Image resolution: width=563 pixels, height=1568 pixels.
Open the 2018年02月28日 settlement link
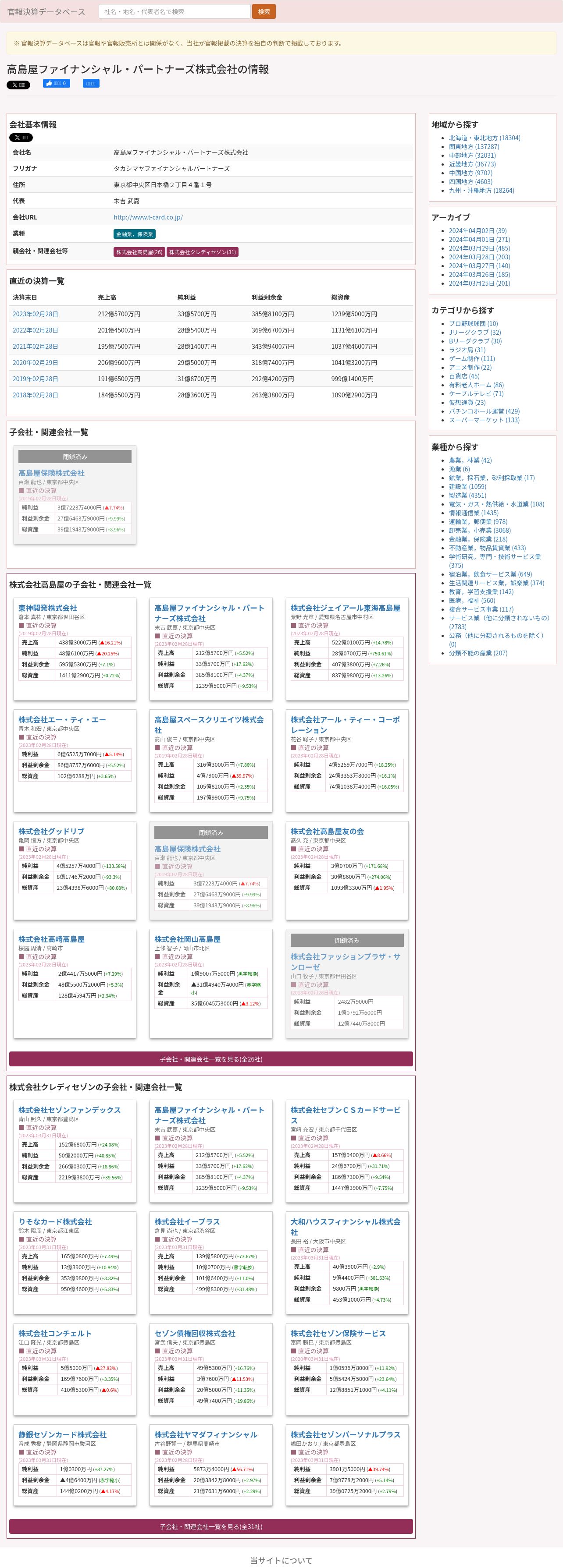tap(36, 395)
